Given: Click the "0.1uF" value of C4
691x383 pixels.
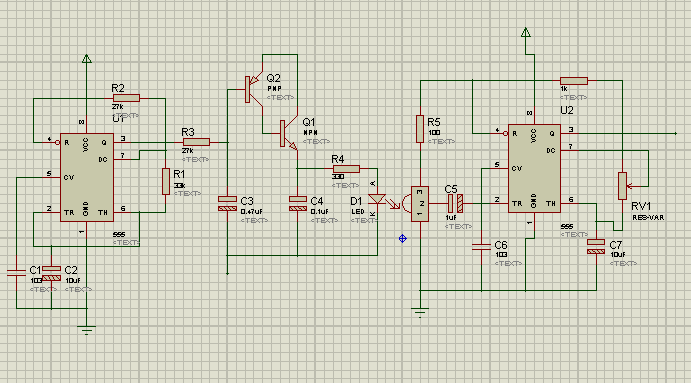Looking at the screenshot, I should click(319, 212).
